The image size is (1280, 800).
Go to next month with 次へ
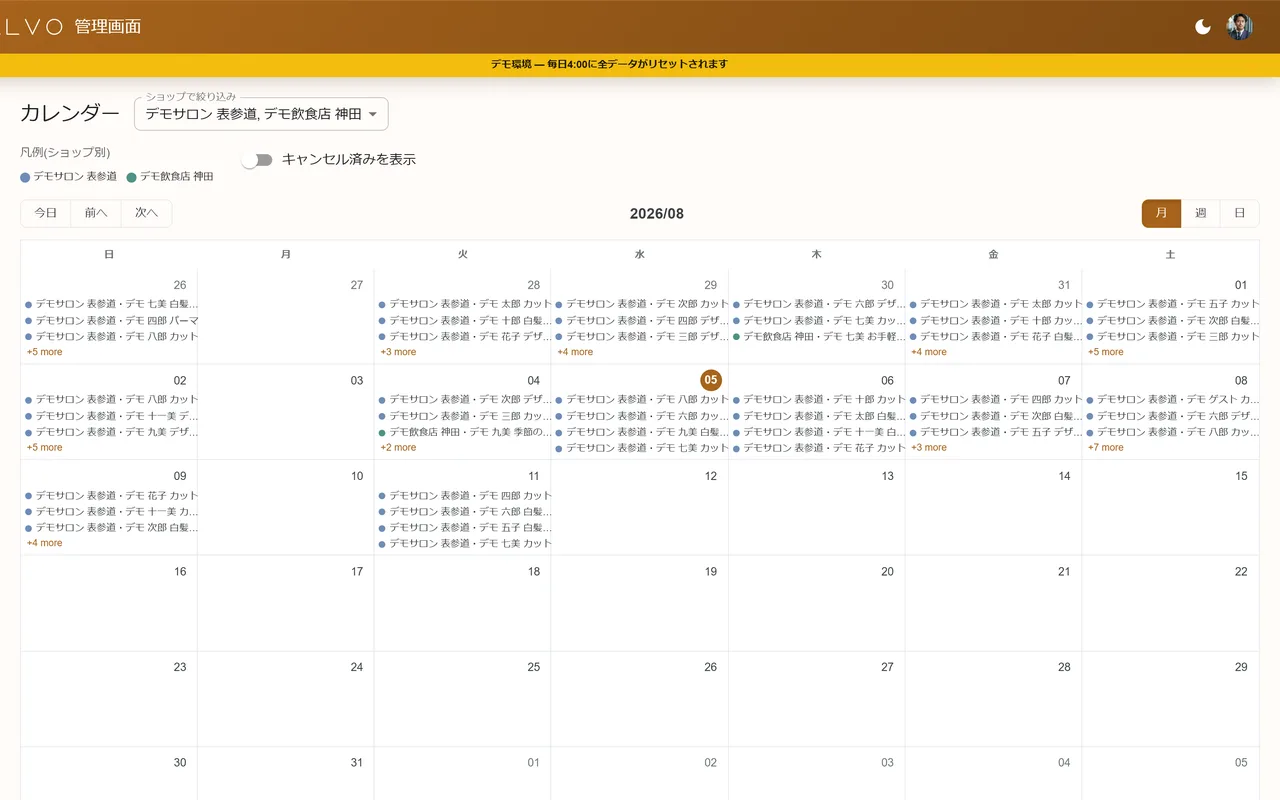click(147, 213)
